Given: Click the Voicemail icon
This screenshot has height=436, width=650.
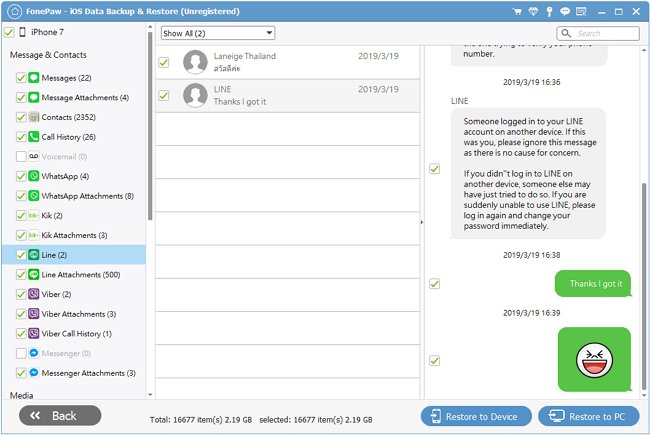Looking at the screenshot, I should [34, 156].
